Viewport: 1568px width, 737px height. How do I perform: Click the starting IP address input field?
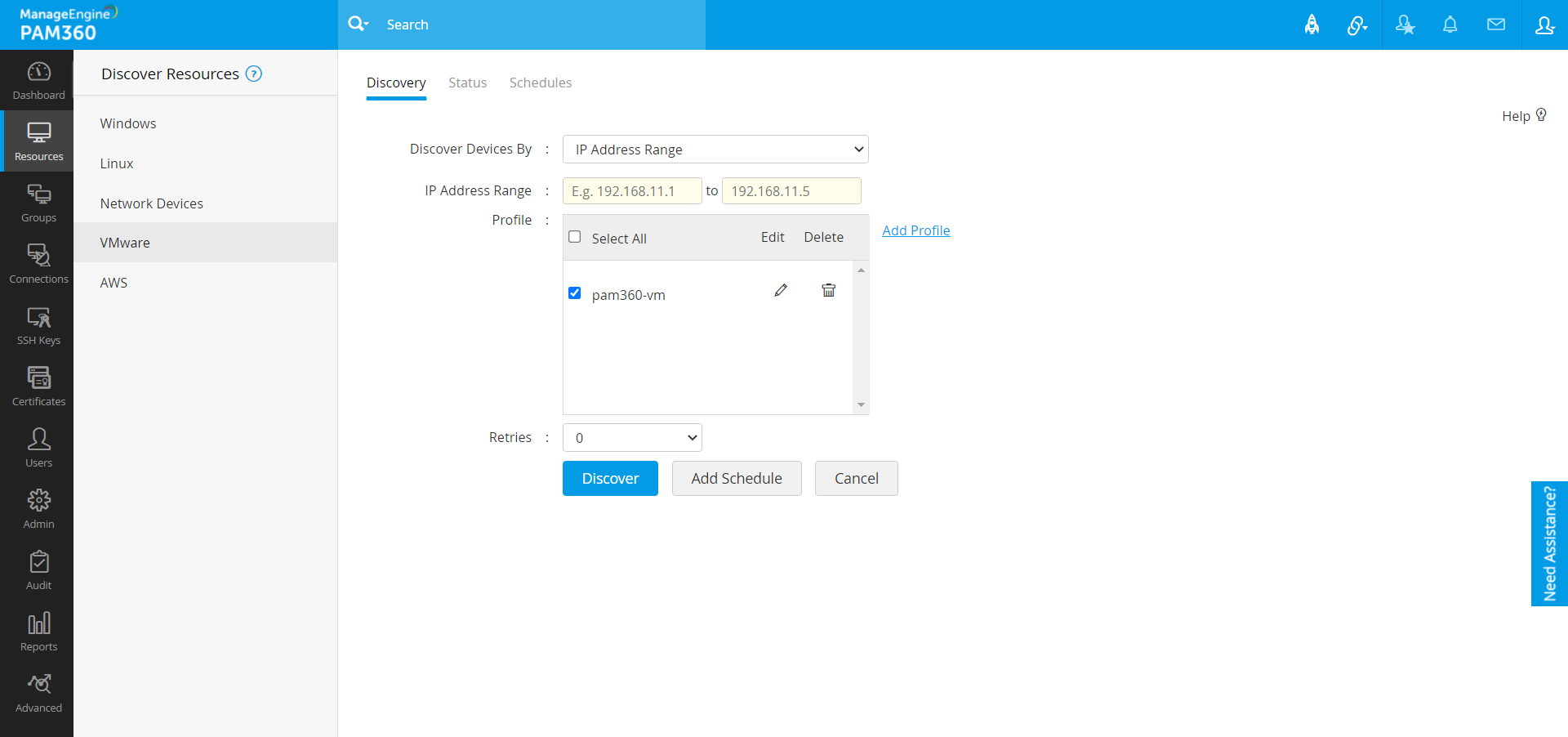(632, 191)
